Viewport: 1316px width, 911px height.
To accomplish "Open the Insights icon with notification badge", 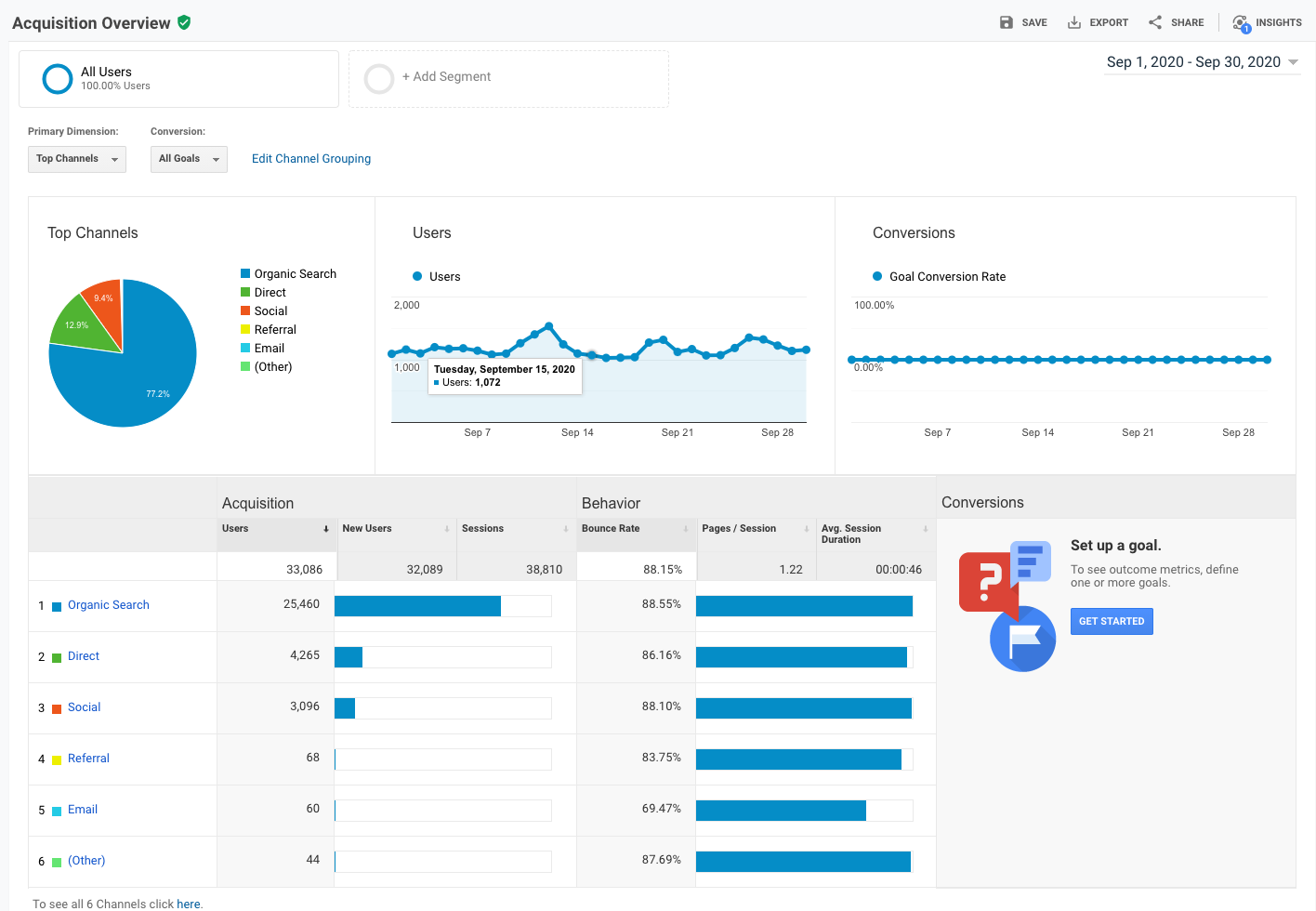I will (1241, 23).
